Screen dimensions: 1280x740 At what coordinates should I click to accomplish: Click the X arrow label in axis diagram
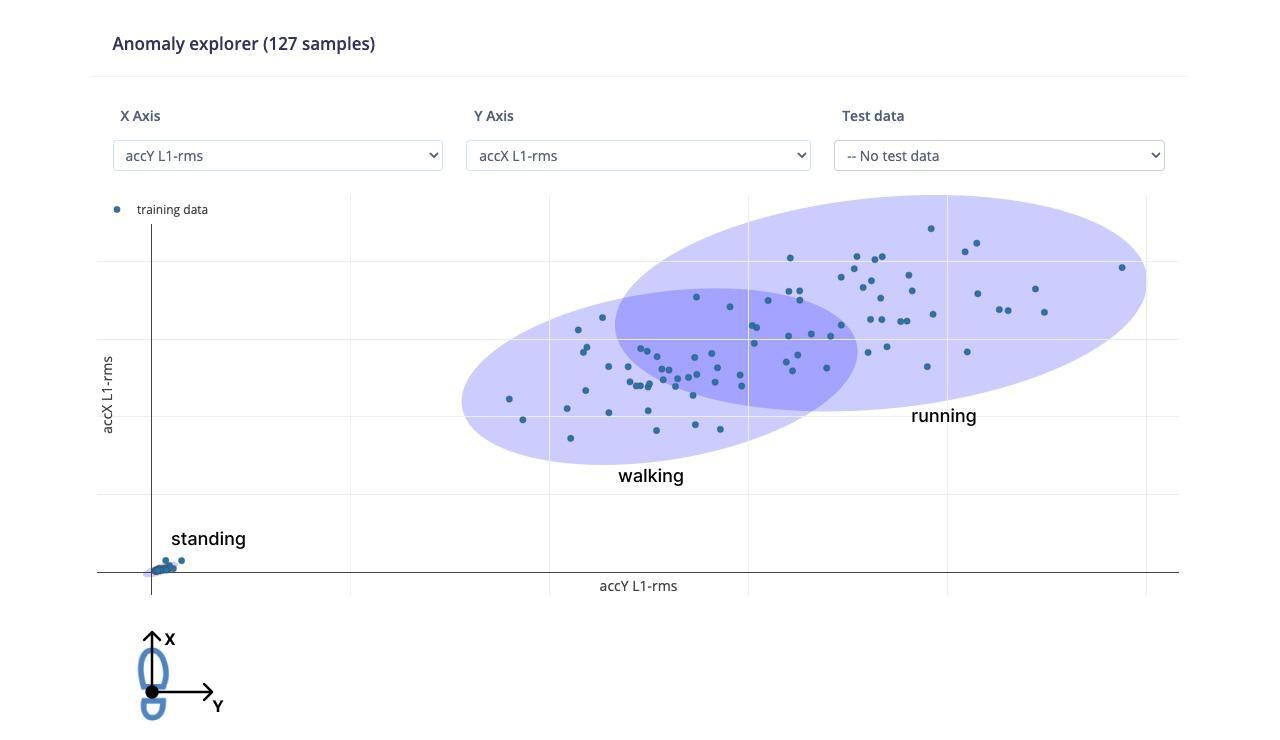coord(170,639)
